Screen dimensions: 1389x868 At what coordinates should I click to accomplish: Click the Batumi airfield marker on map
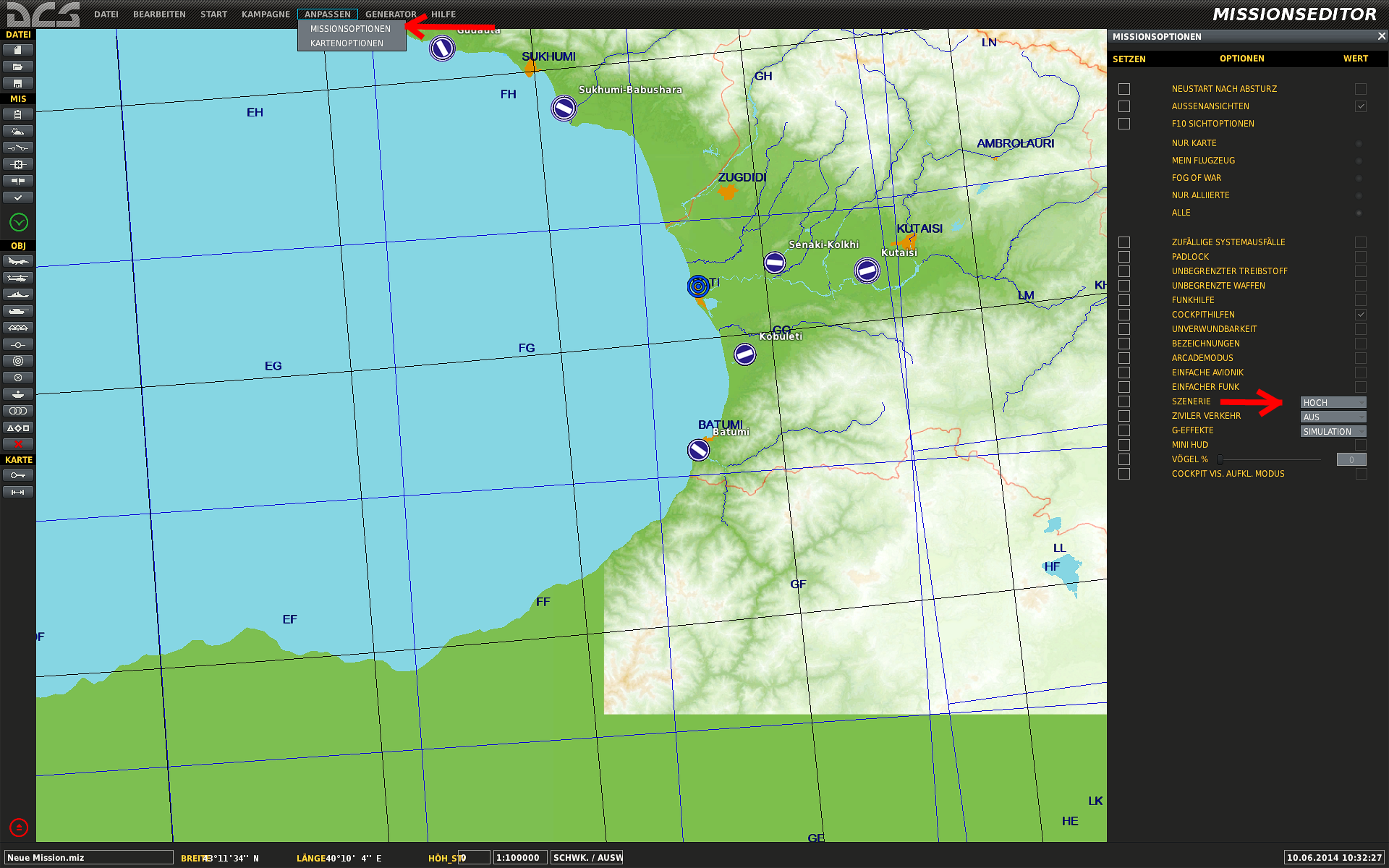698,450
